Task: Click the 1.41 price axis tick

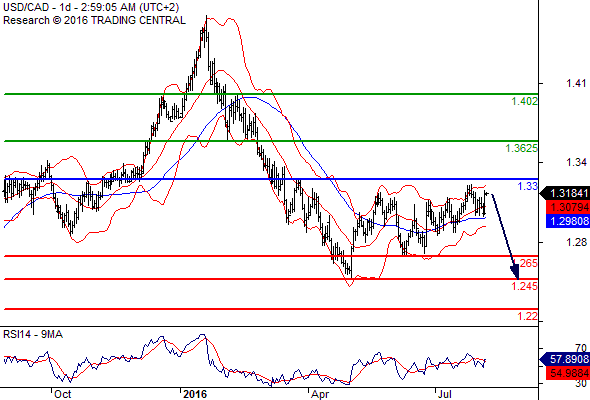Action: (x=576, y=83)
